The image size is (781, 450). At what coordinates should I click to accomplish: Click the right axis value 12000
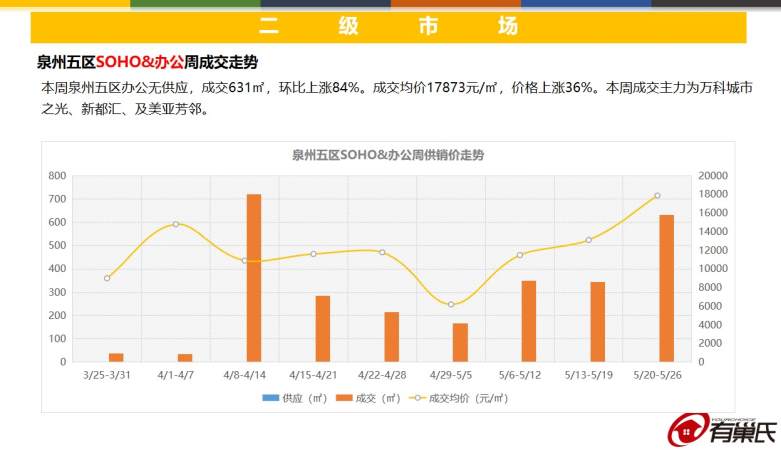click(x=713, y=250)
